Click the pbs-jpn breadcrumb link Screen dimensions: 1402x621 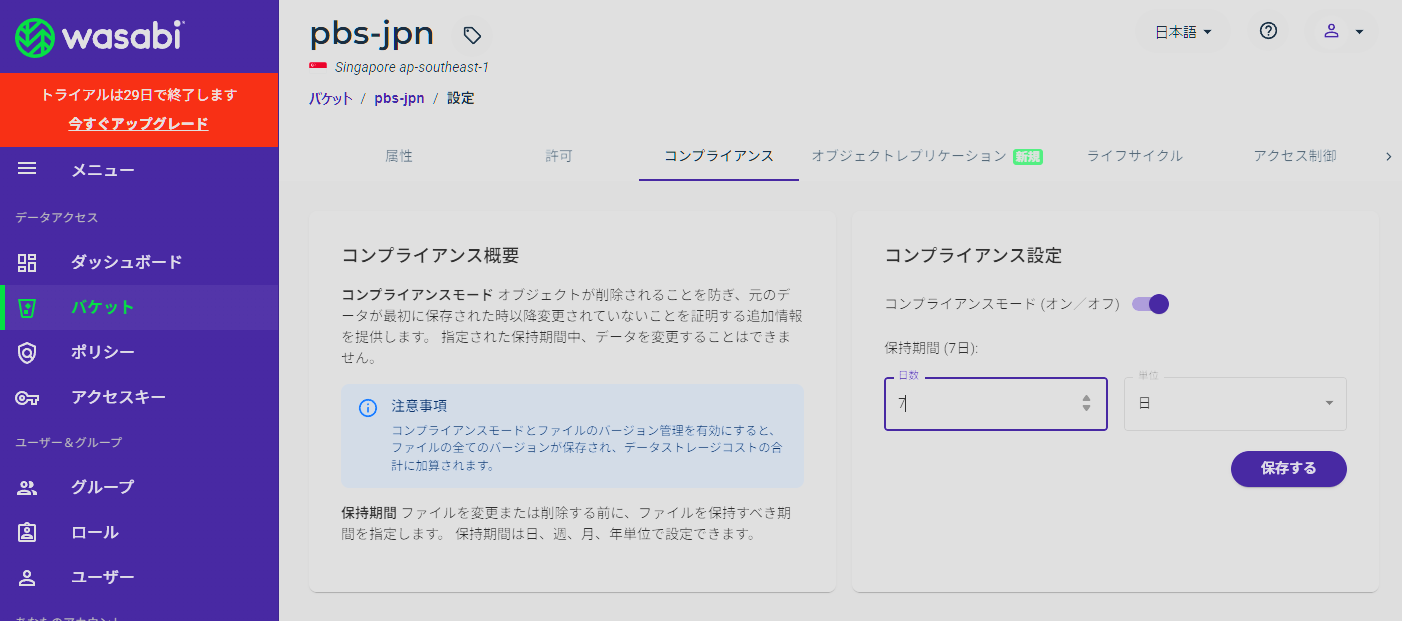point(399,98)
